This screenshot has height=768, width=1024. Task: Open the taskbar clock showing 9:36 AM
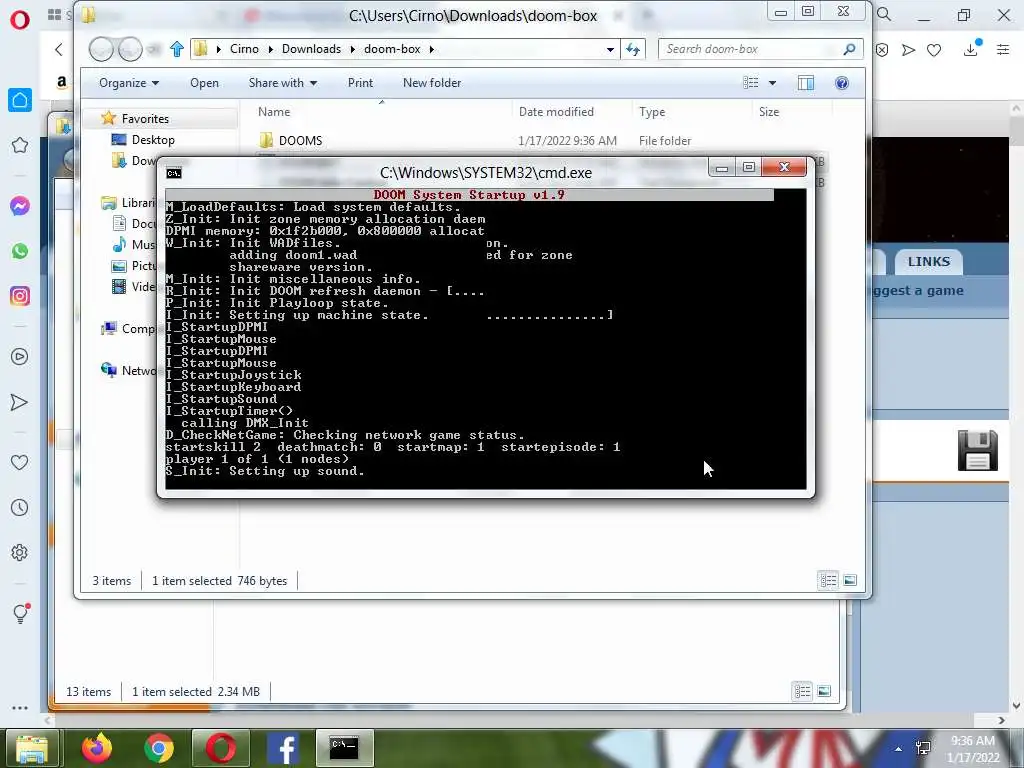973,748
